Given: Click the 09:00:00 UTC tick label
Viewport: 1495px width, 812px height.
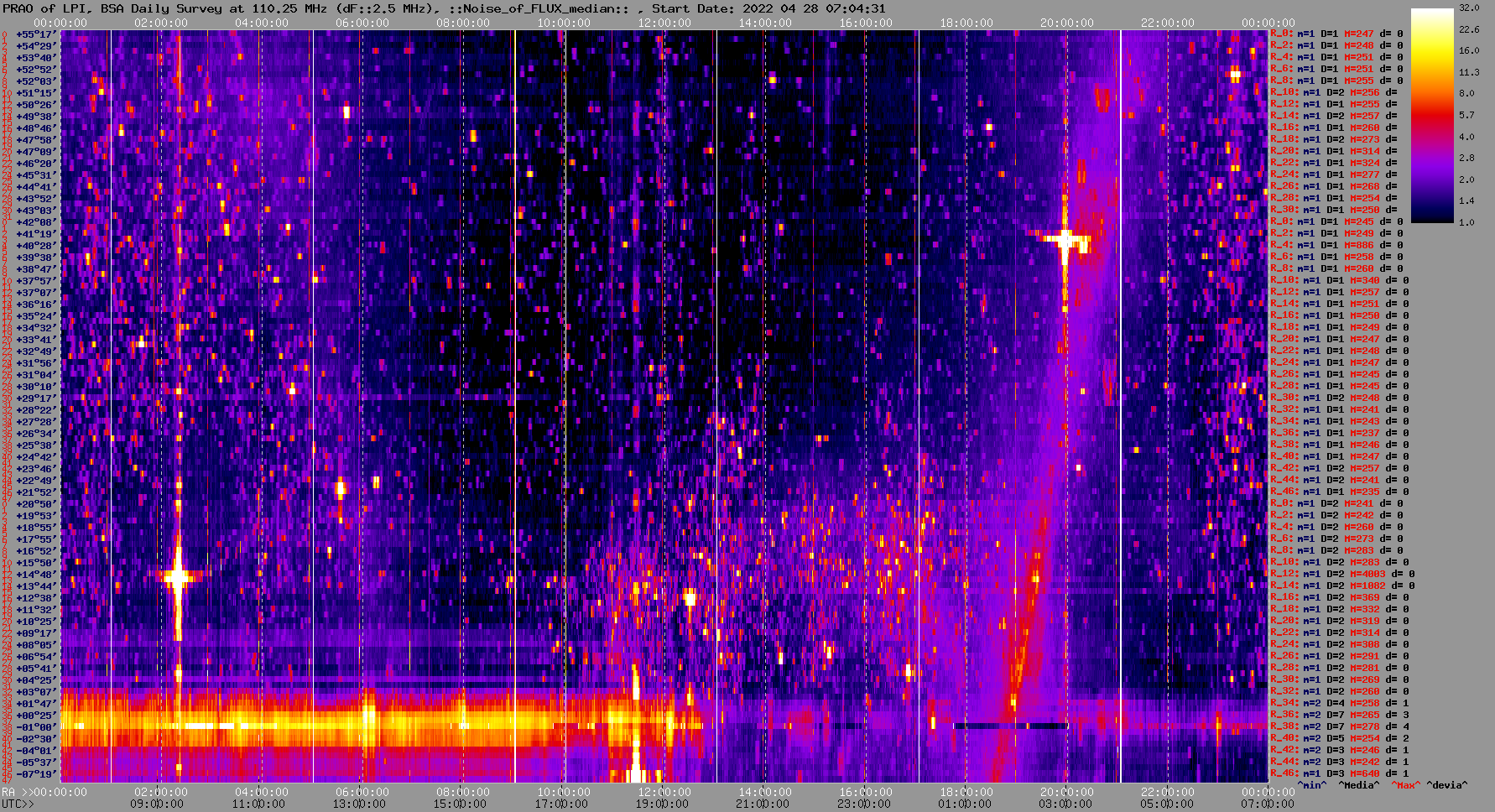Looking at the screenshot, I should pyautogui.click(x=157, y=804).
